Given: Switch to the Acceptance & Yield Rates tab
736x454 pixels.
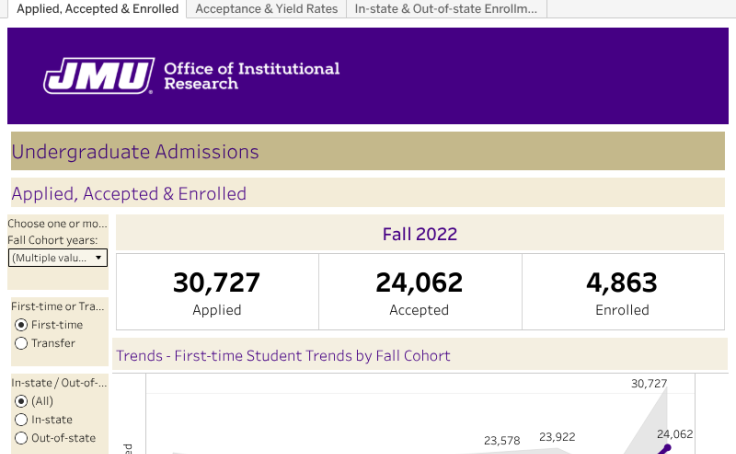Looking at the screenshot, I should click(266, 9).
